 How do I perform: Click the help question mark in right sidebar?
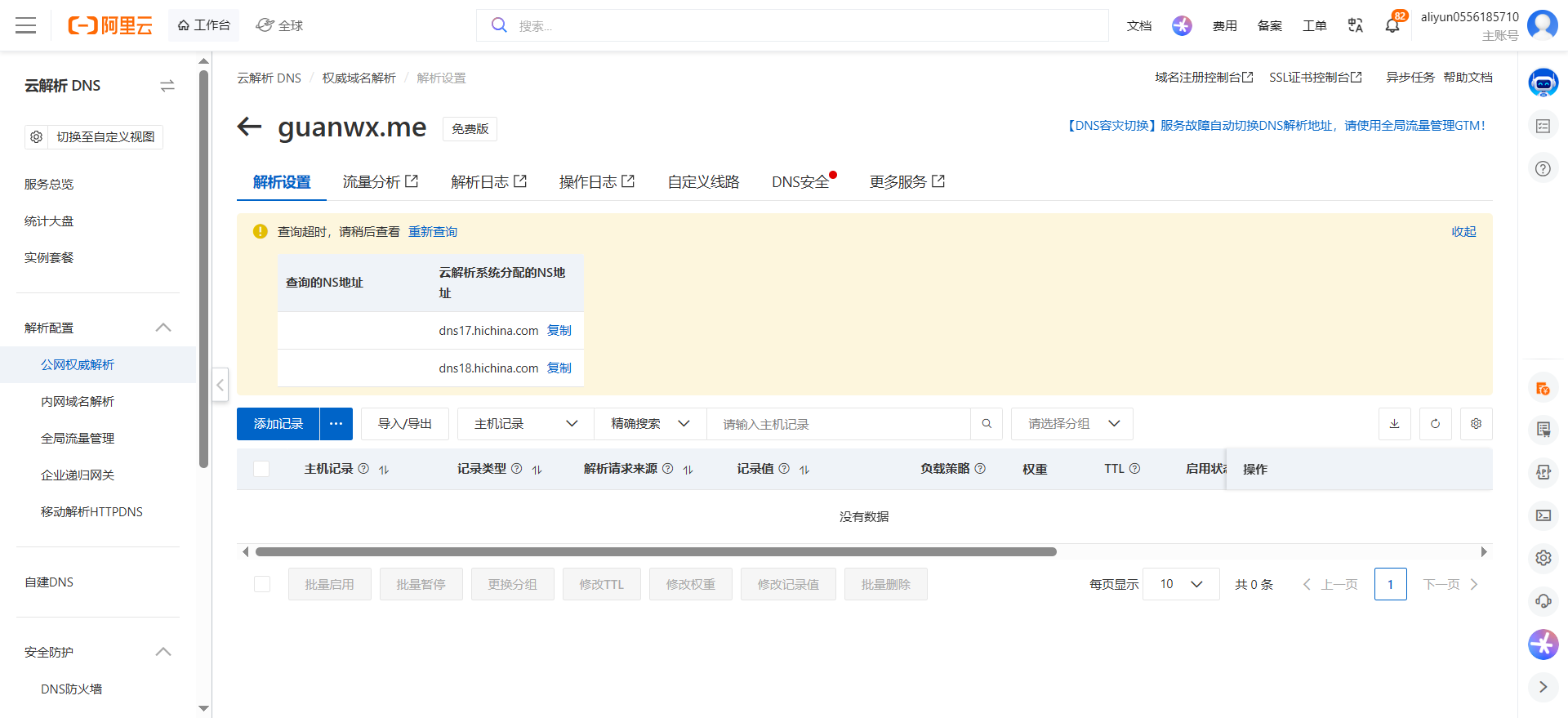point(1543,168)
